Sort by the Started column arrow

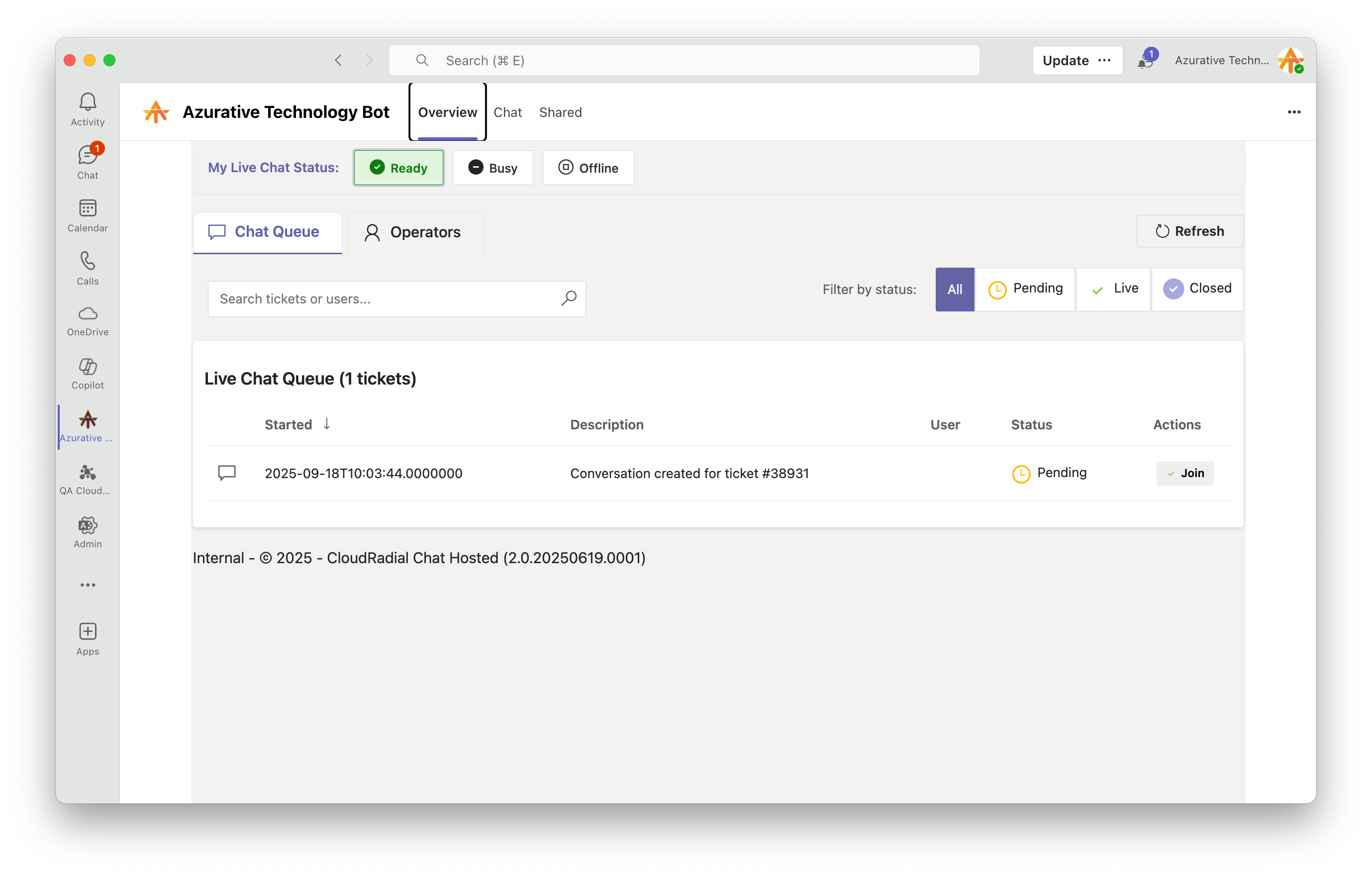pos(327,424)
